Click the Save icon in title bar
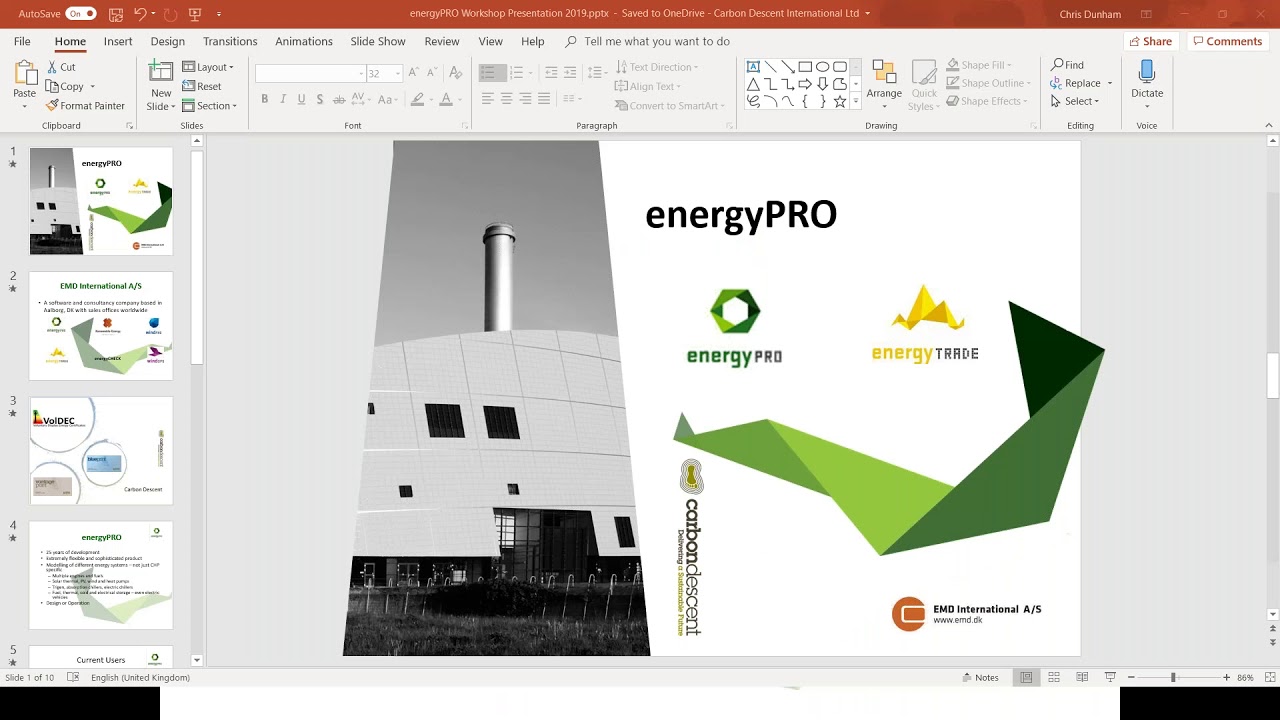The width and height of the screenshot is (1280, 720). tap(116, 14)
